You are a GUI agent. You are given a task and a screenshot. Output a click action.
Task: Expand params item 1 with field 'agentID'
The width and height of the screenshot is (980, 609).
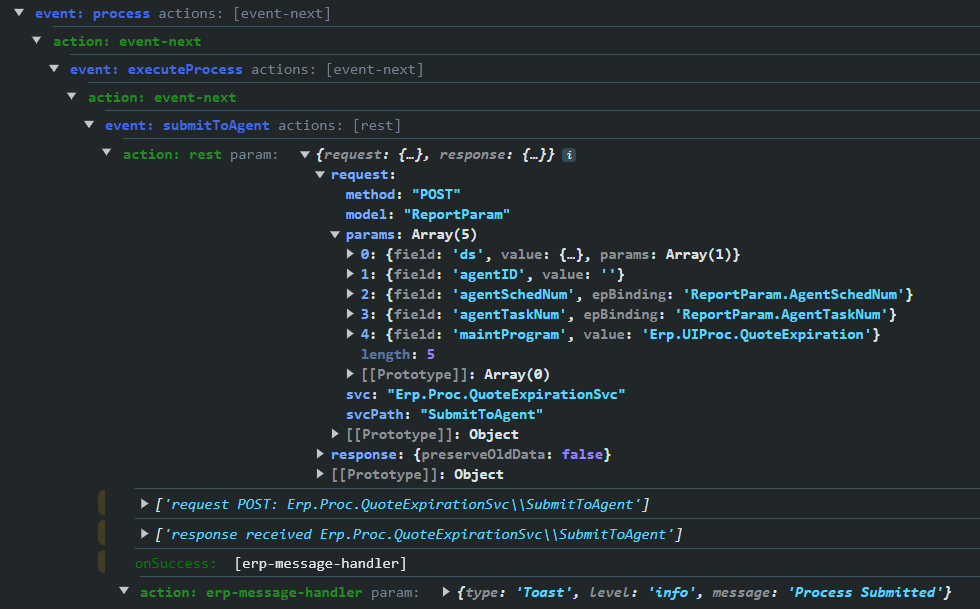click(x=351, y=274)
